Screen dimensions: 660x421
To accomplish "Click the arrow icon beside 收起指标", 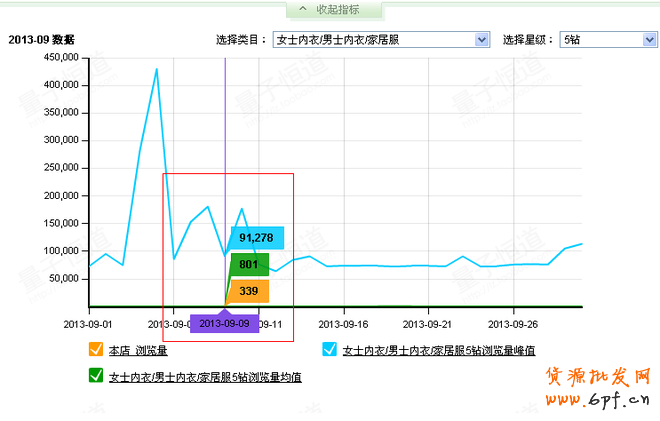I will 302,10.
